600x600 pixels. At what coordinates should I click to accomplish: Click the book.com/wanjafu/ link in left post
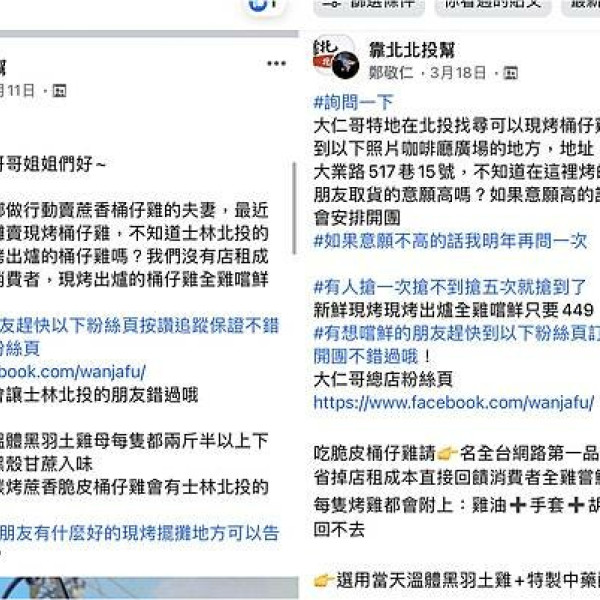72,372
